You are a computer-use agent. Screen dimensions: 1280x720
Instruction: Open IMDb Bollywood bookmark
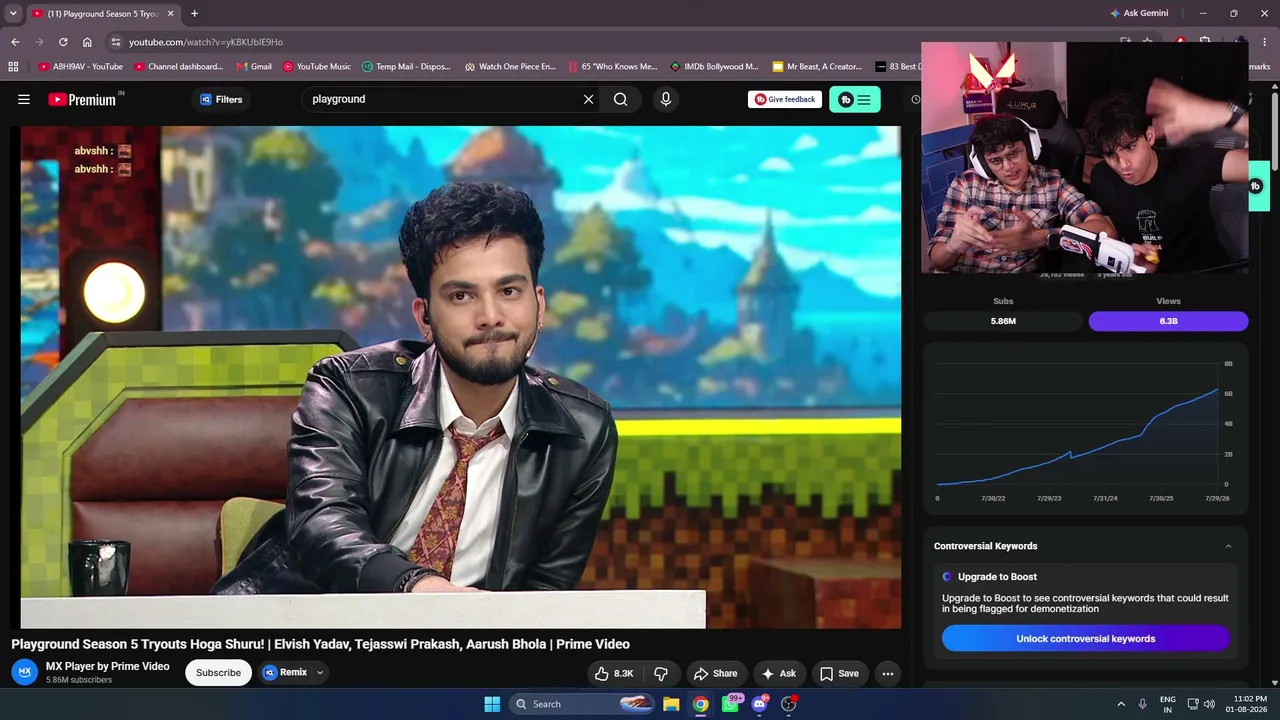click(714, 67)
